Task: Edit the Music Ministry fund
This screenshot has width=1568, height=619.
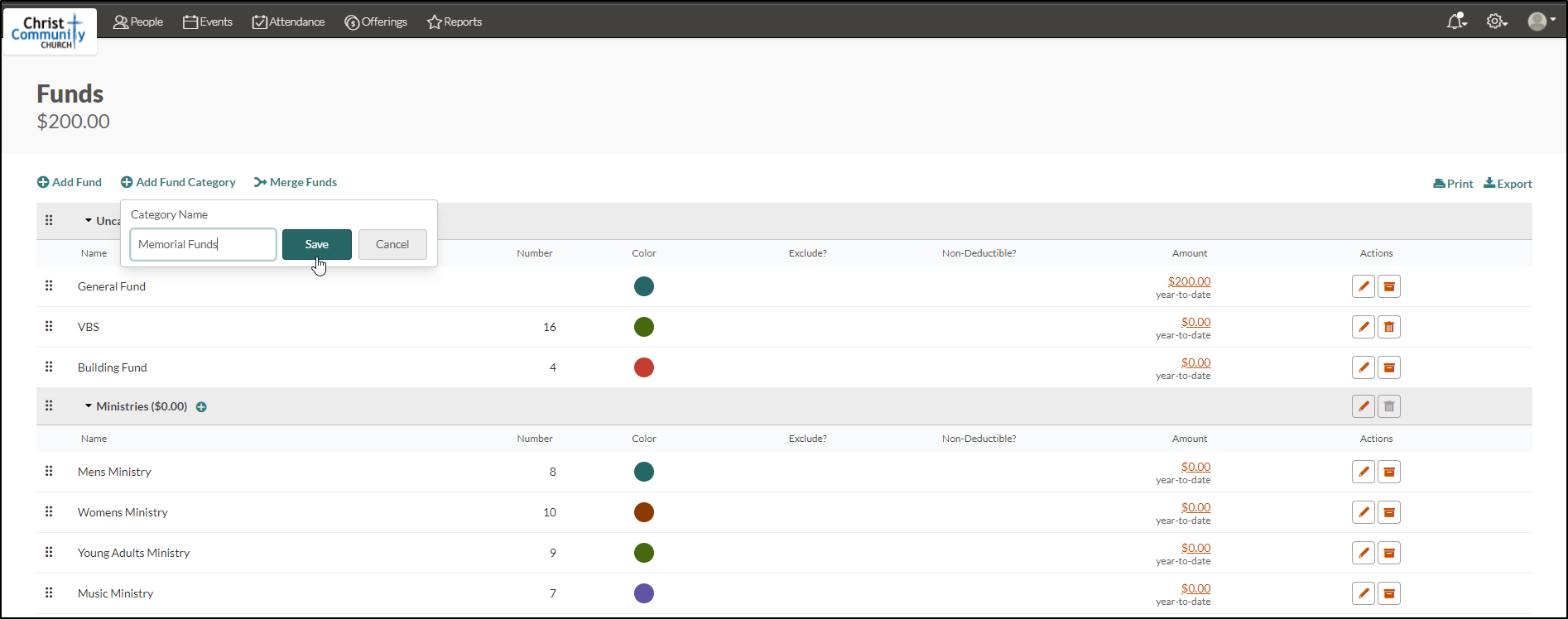Action: pyautogui.click(x=1364, y=593)
